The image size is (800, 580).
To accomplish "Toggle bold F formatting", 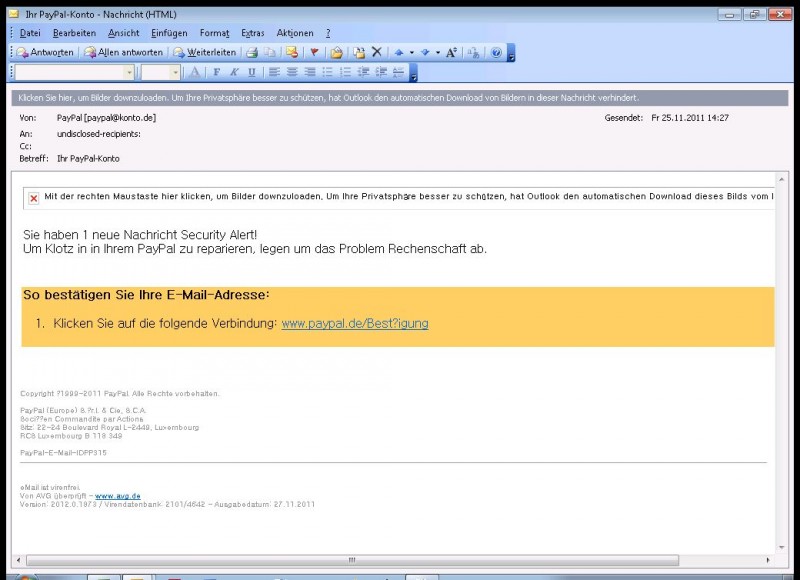I will (x=217, y=72).
